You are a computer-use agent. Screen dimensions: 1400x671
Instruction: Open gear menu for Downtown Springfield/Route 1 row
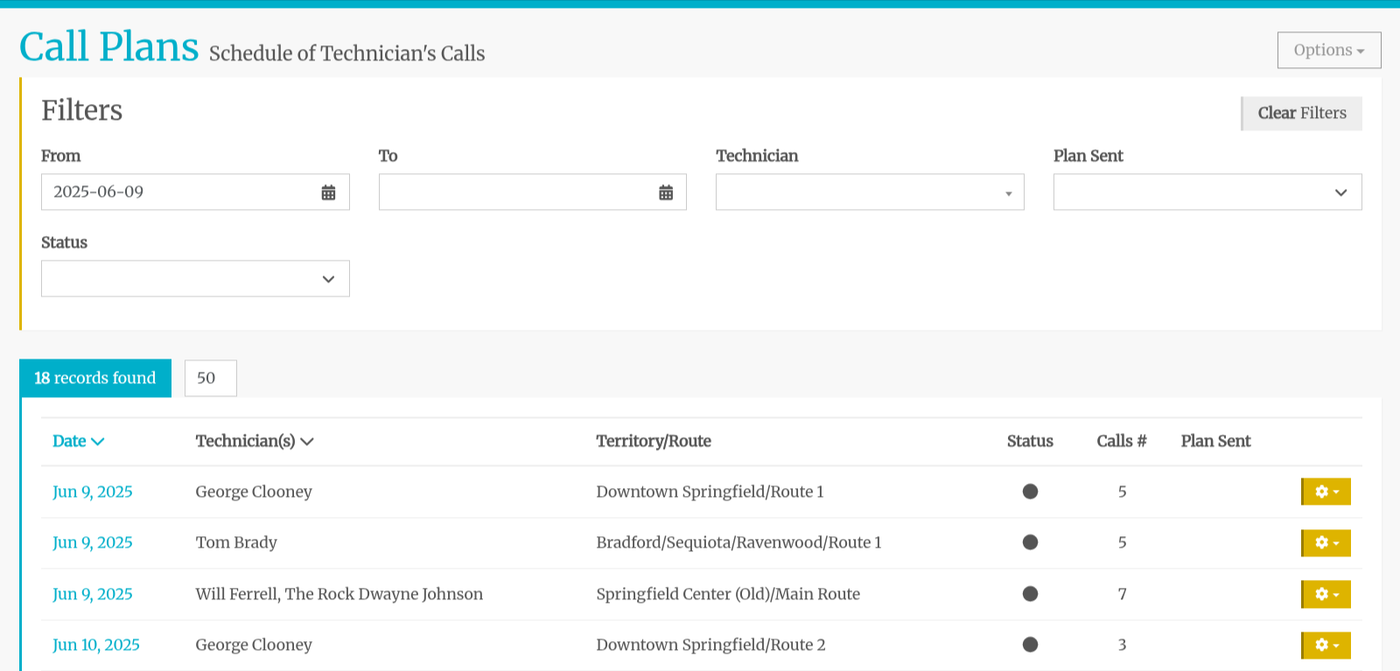[x=1325, y=492]
